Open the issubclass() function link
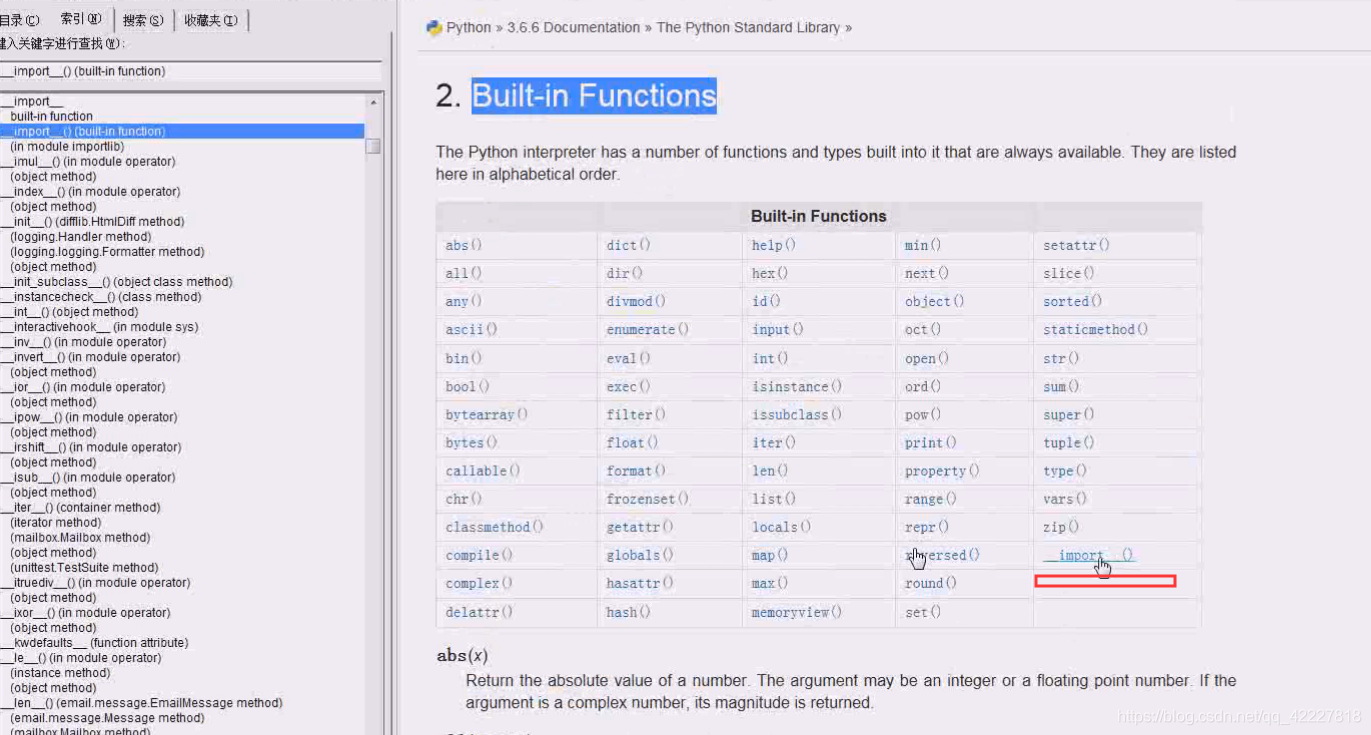This screenshot has height=735, width=1371. tap(797, 414)
